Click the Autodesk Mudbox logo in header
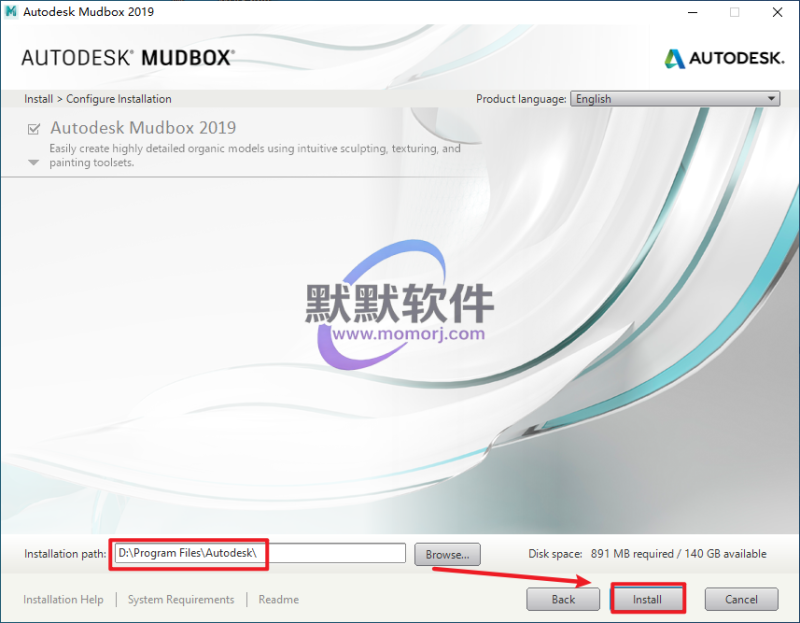 (127, 57)
